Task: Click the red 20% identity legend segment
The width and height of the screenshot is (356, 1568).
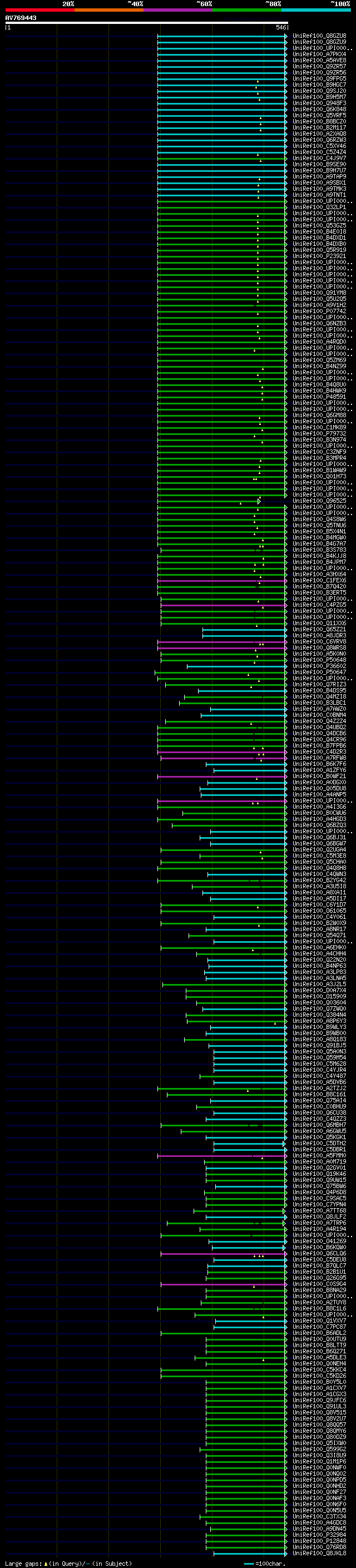Action: [x=39, y=10]
